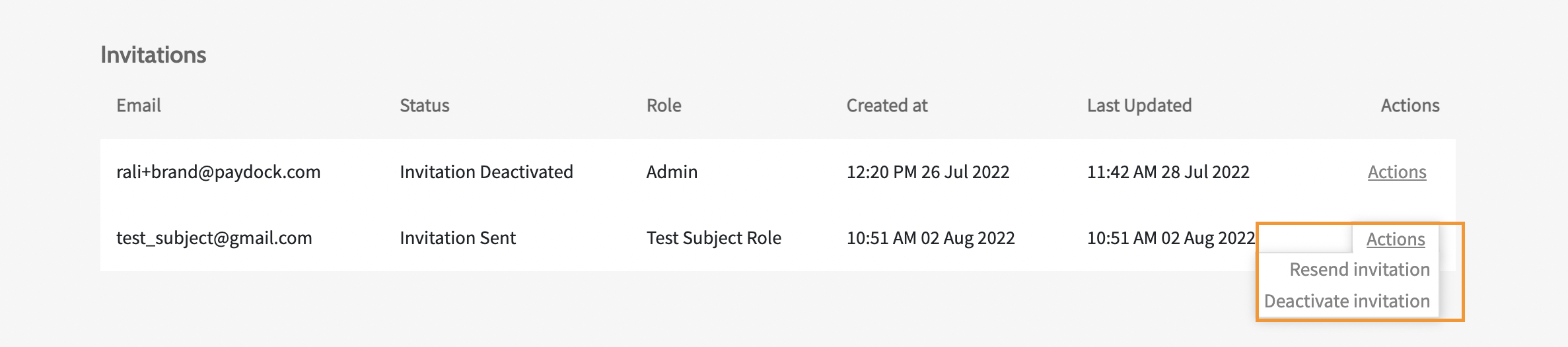Click the 11:42 AM 28 Jul 2022 timestamp
1568x347 pixels.
[x=1168, y=172]
